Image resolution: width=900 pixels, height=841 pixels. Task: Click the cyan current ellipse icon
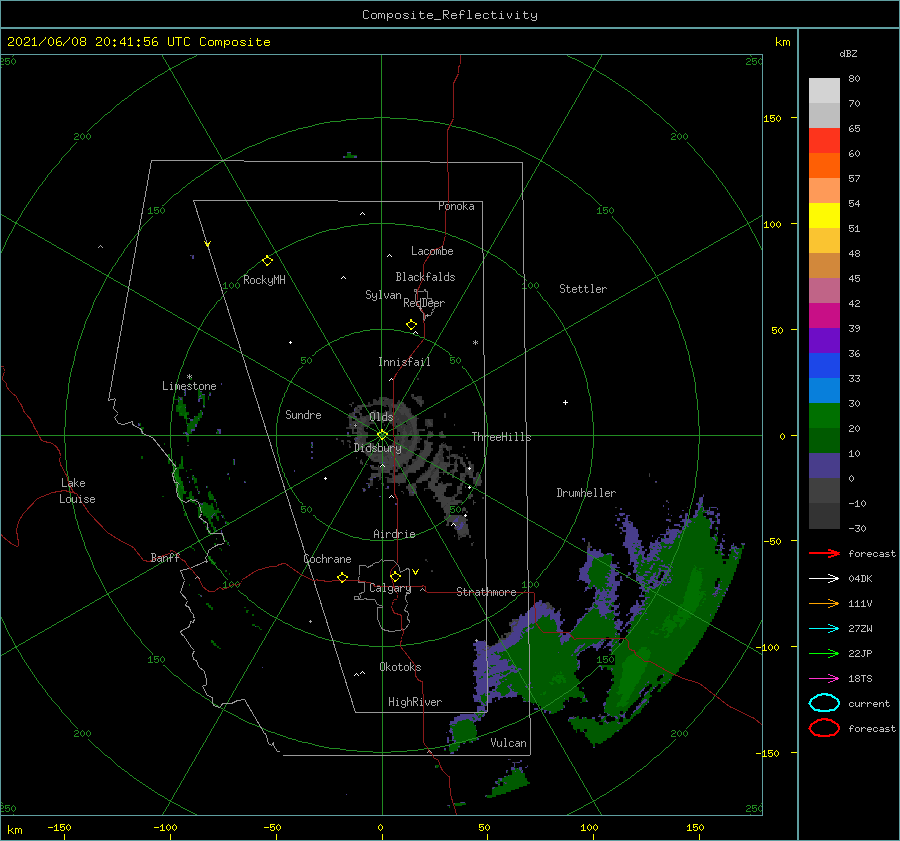824,703
